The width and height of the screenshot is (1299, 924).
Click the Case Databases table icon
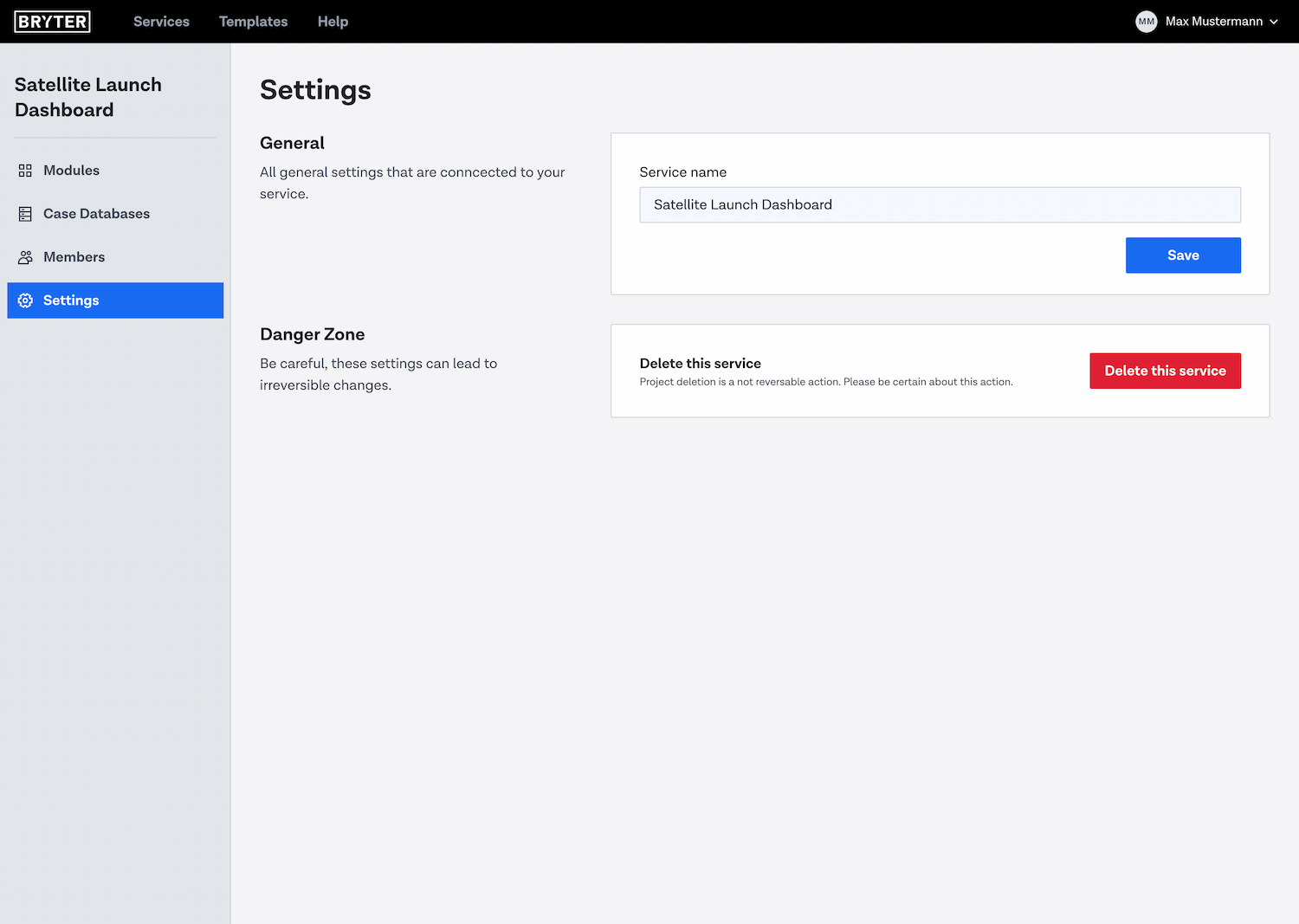(x=25, y=214)
